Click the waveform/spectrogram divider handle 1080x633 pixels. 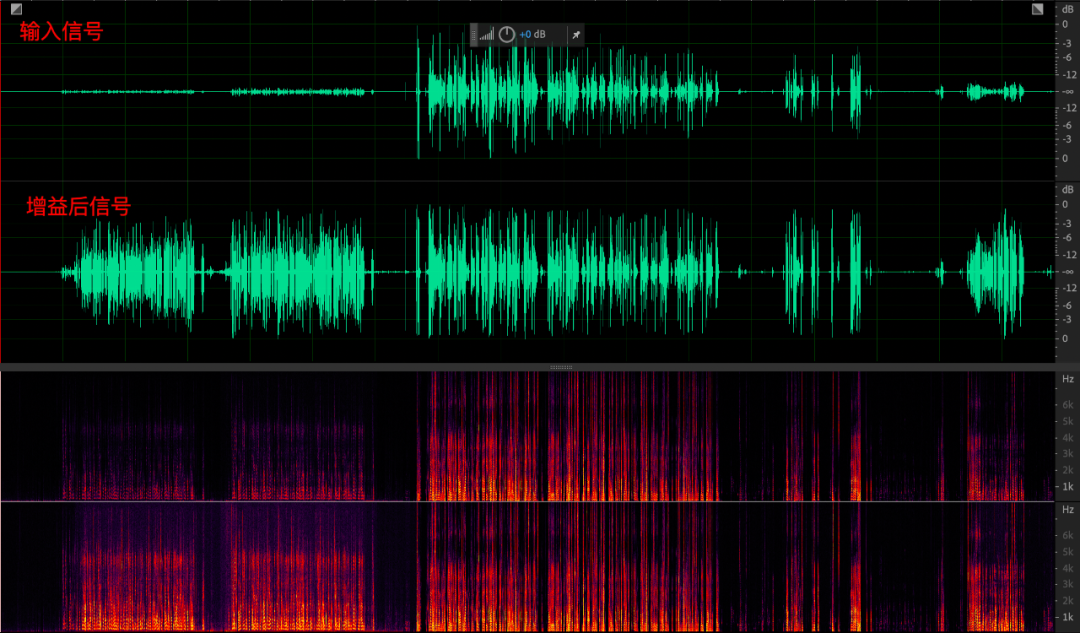tap(561, 367)
